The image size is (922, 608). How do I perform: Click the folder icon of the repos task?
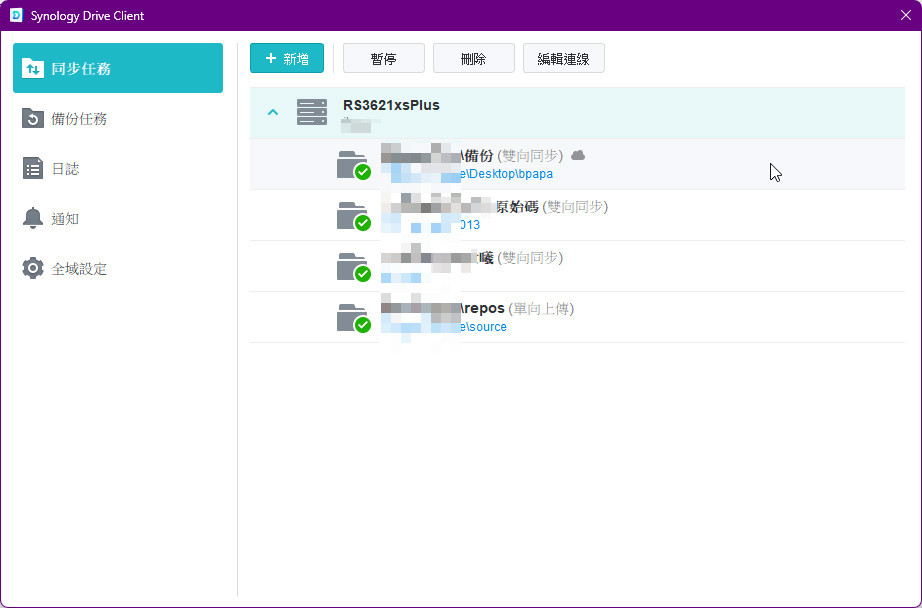click(x=353, y=318)
